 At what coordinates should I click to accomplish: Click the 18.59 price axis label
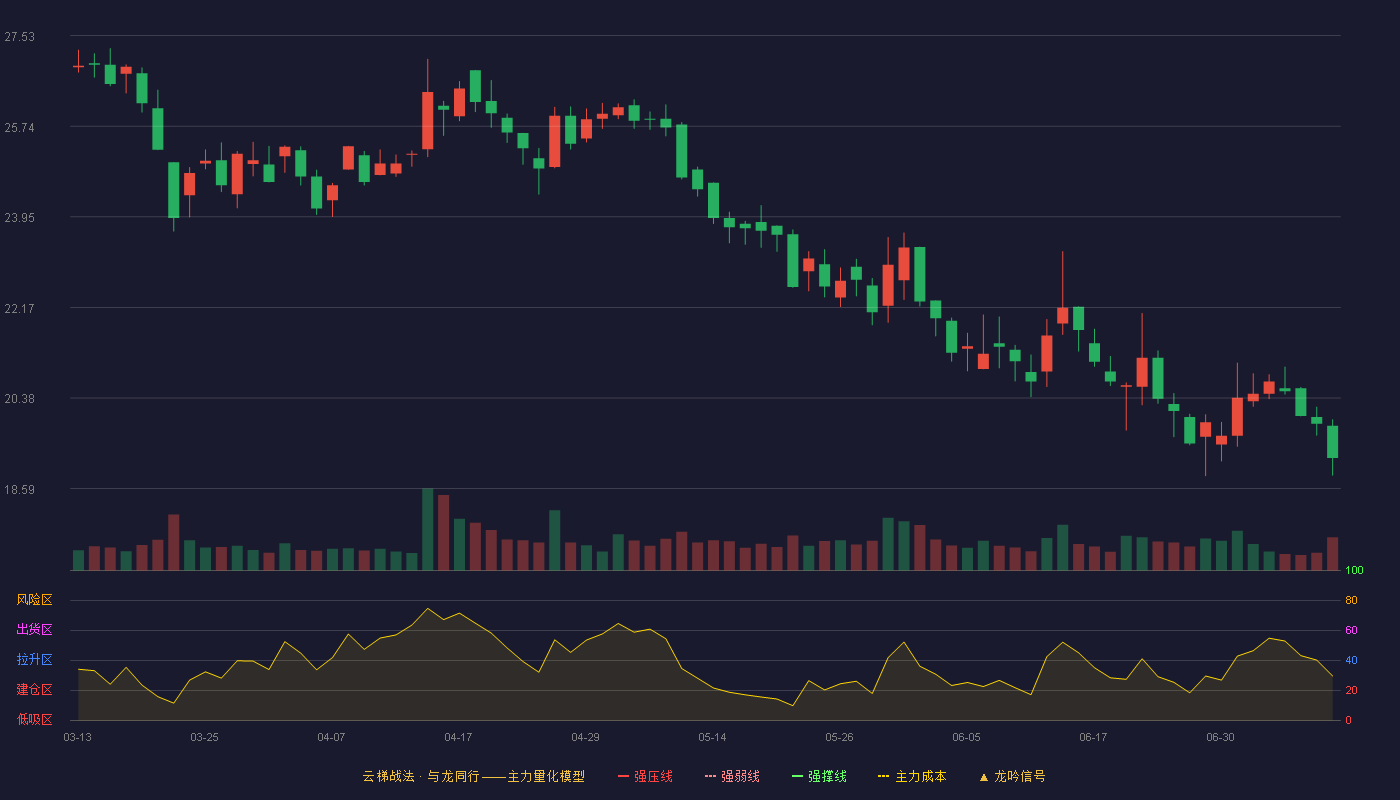pos(19,490)
